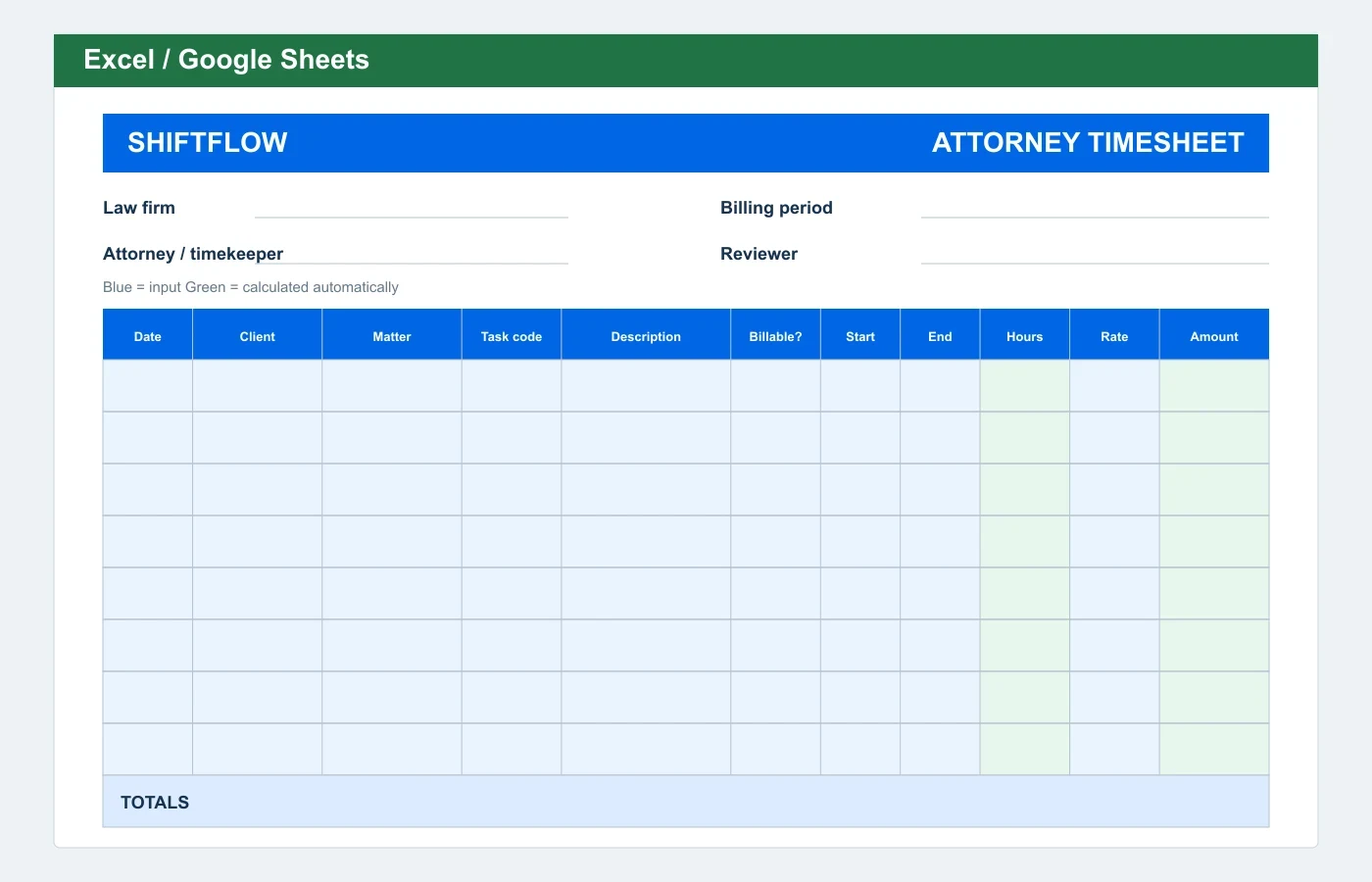Click the "Law firm" label

click(x=139, y=208)
